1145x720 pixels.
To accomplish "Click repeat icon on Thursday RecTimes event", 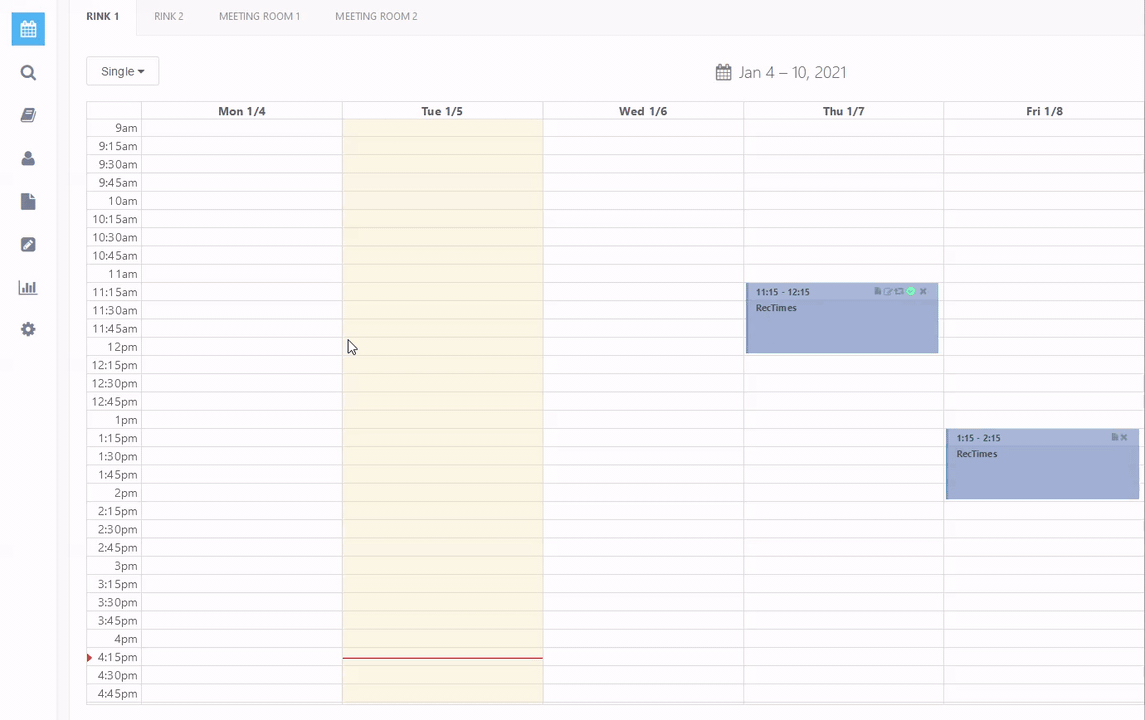I will pos(899,292).
